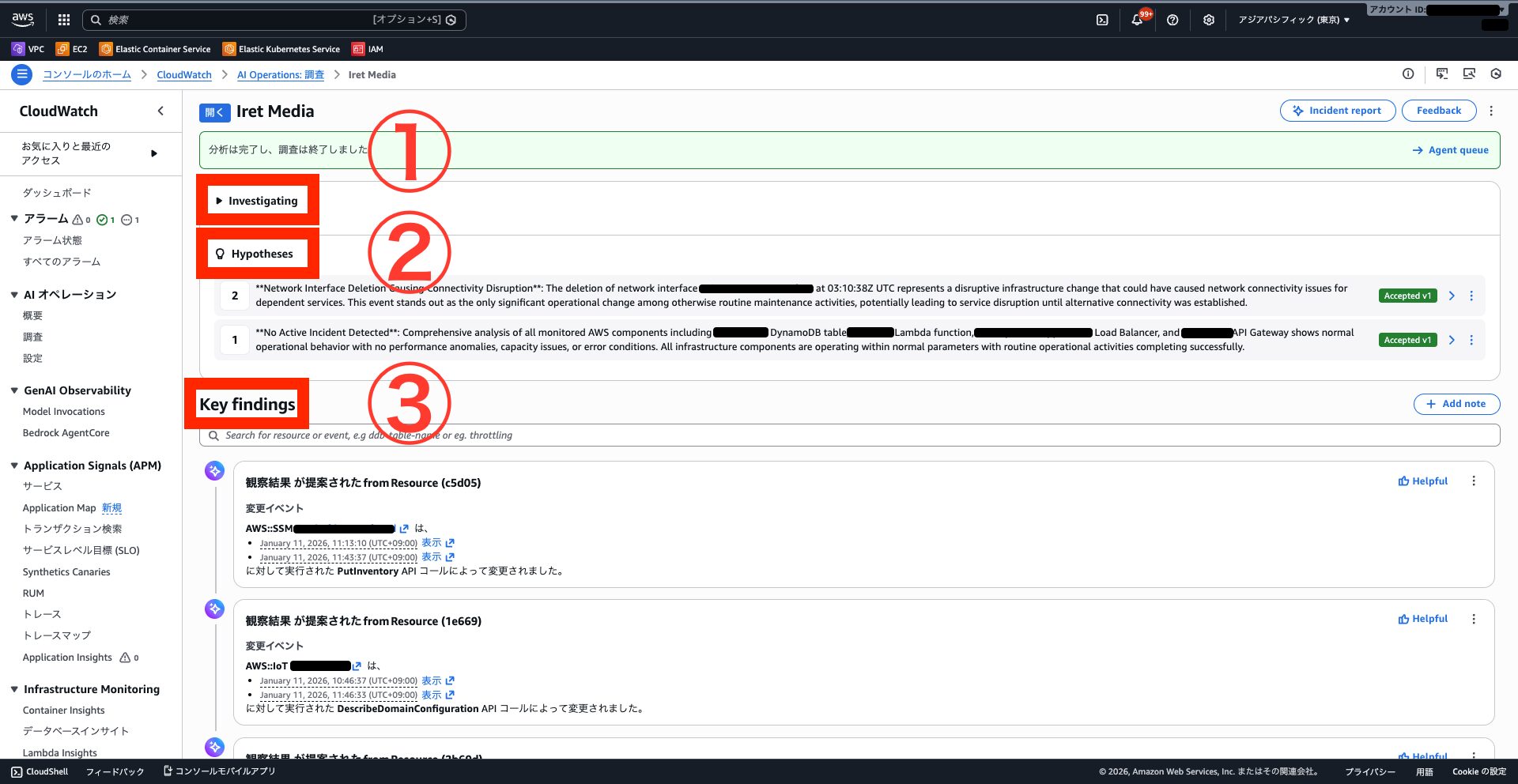Open the AWS services grid menu
The image size is (1518, 784).
coord(64,20)
